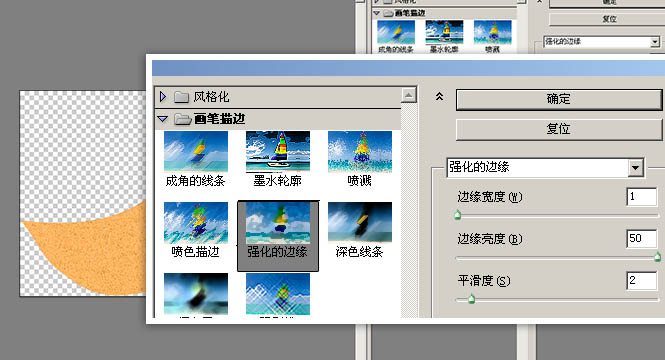The height and width of the screenshot is (360, 665).
Task: Open the 强化的边缘 dropdown in the background window
Action: (x=655, y=42)
